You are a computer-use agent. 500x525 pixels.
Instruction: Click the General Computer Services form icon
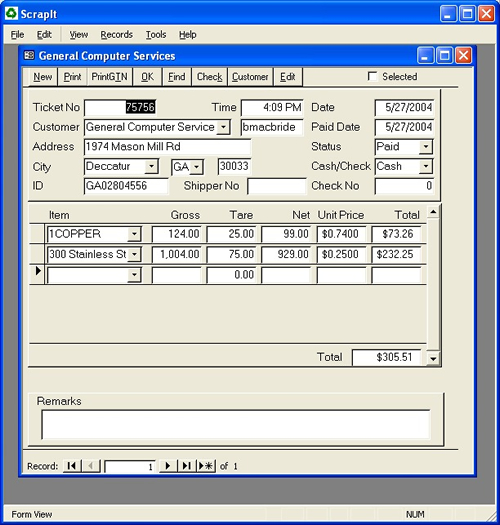pos(29,55)
